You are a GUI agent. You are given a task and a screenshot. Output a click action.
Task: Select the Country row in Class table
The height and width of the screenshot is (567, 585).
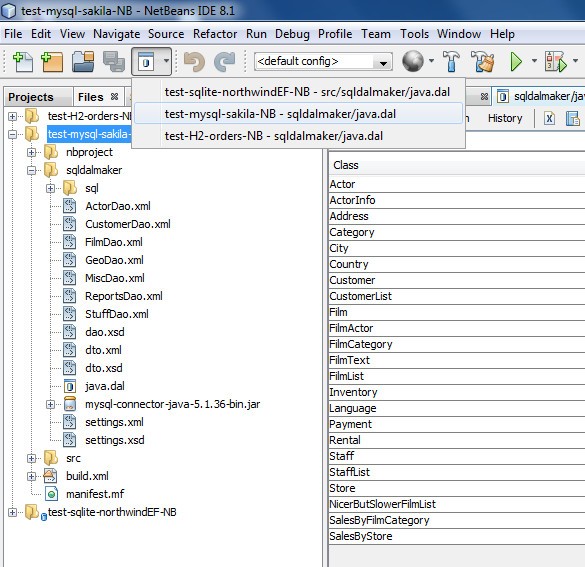click(457, 264)
